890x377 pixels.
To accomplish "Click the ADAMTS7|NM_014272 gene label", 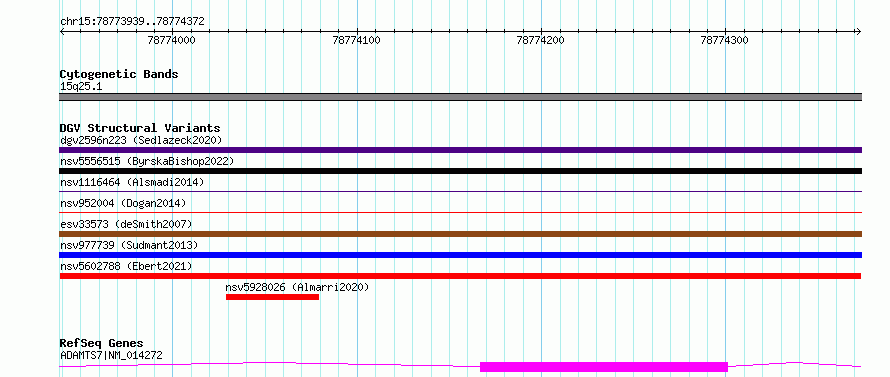I will [111, 355].
